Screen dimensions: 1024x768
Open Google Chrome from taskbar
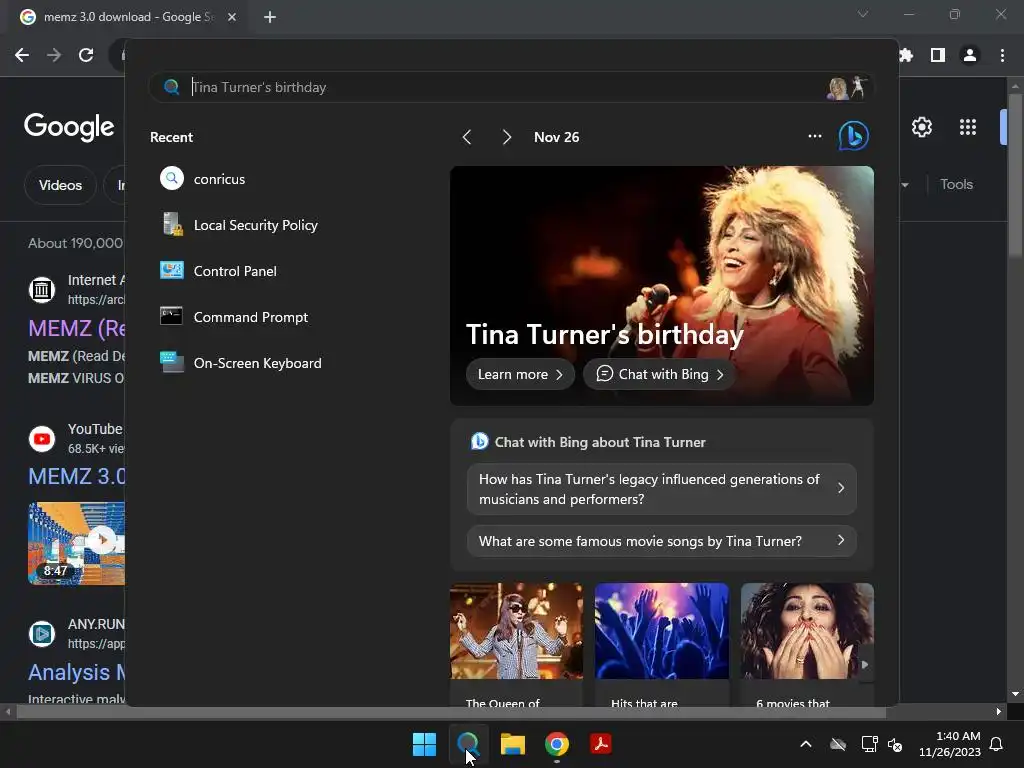pyautogui.click(x=556, y=744)
